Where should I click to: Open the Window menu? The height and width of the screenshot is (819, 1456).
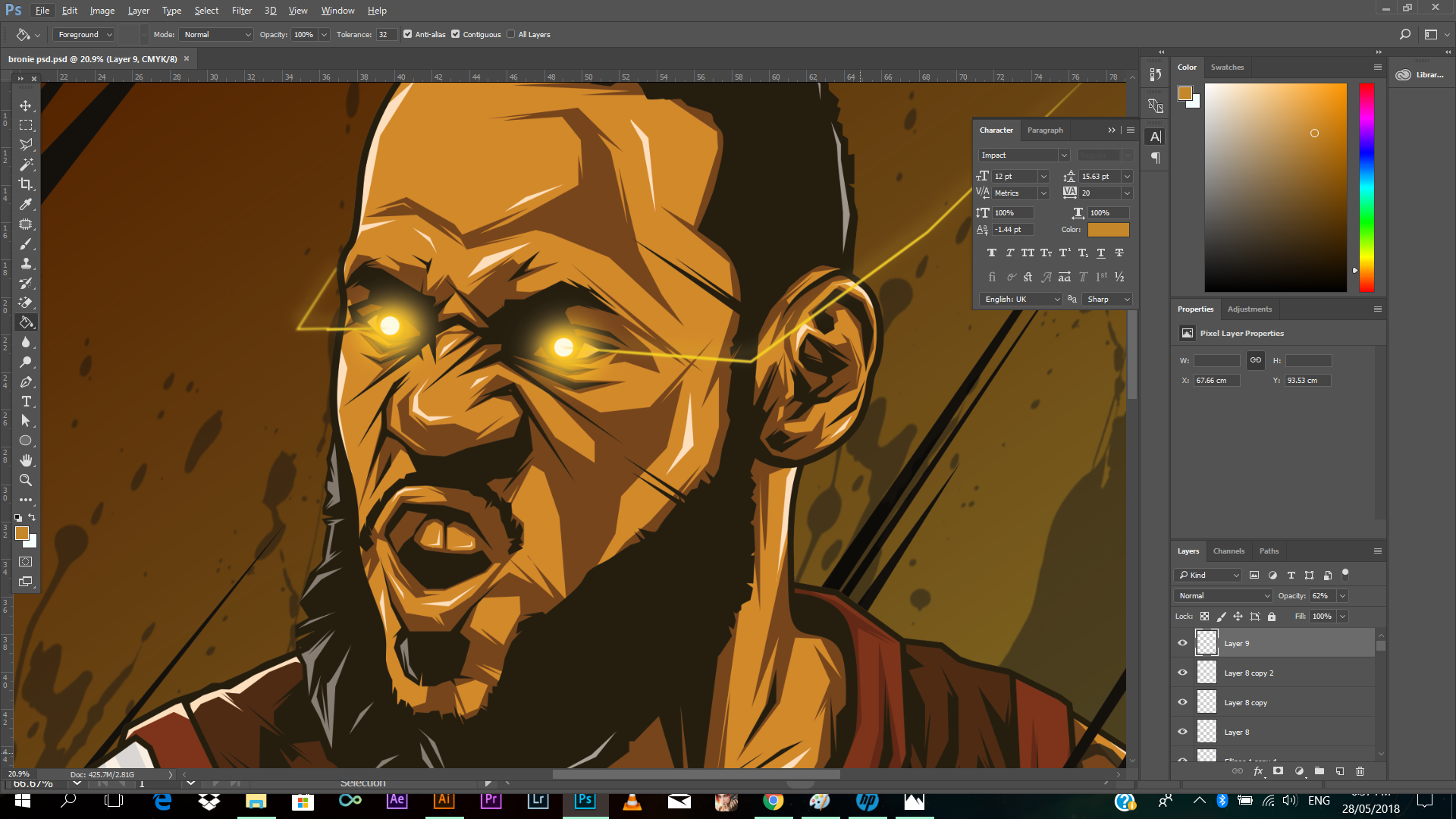[337, 11]
